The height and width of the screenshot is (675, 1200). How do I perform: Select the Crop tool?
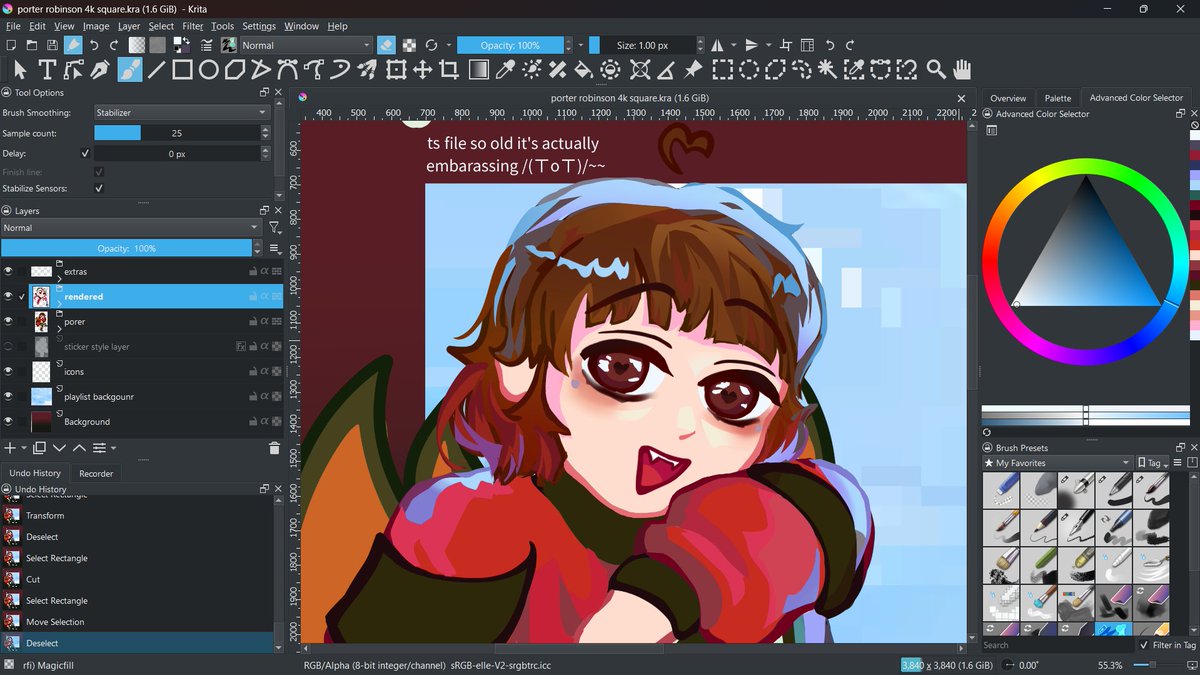point(450,69)
